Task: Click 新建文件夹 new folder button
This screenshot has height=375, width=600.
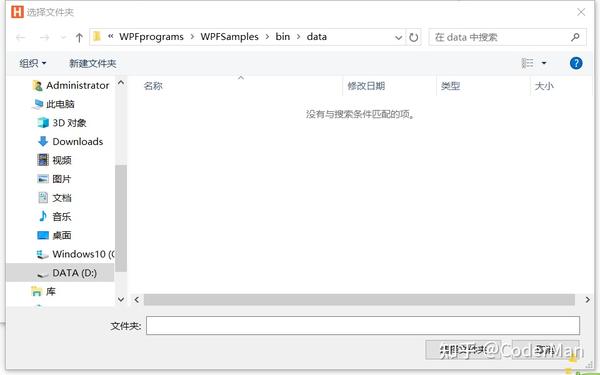Action: point(93,63)
